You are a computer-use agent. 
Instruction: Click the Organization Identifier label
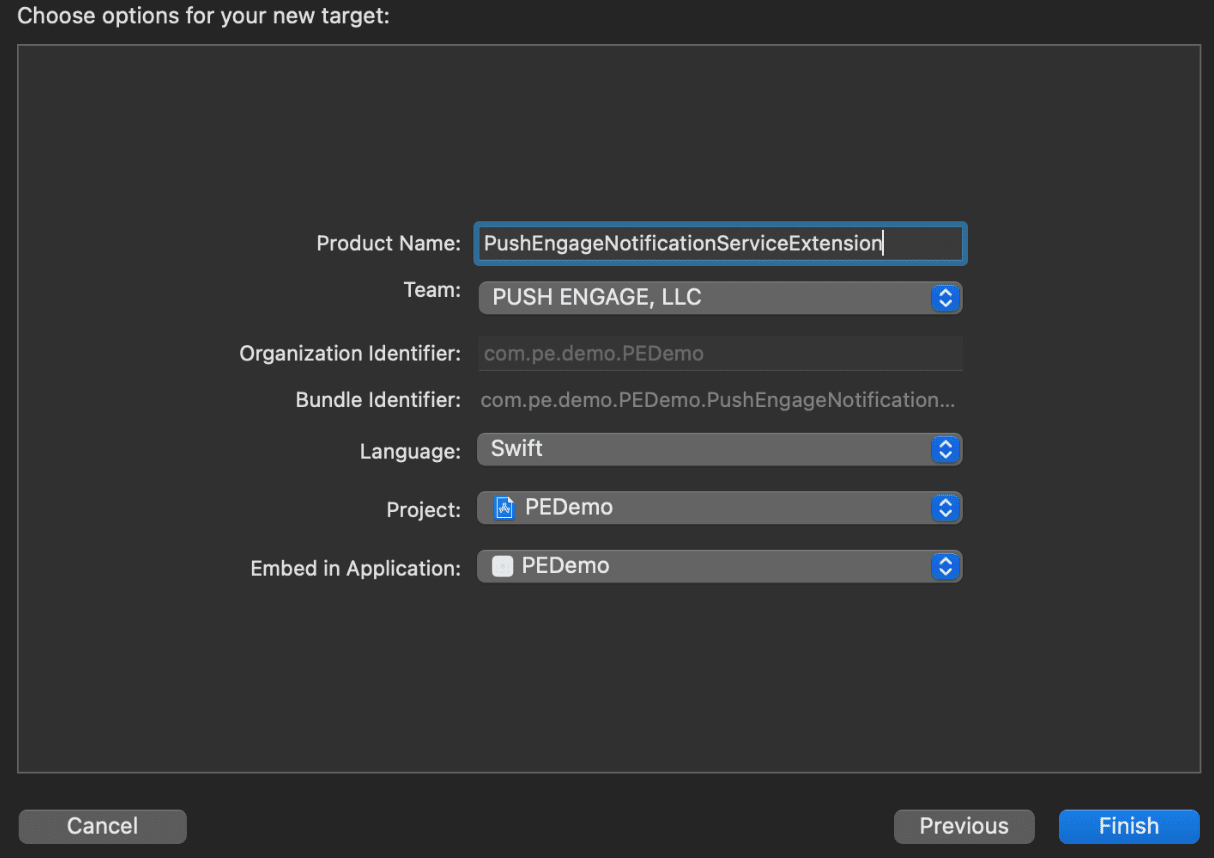coord(350,354)
